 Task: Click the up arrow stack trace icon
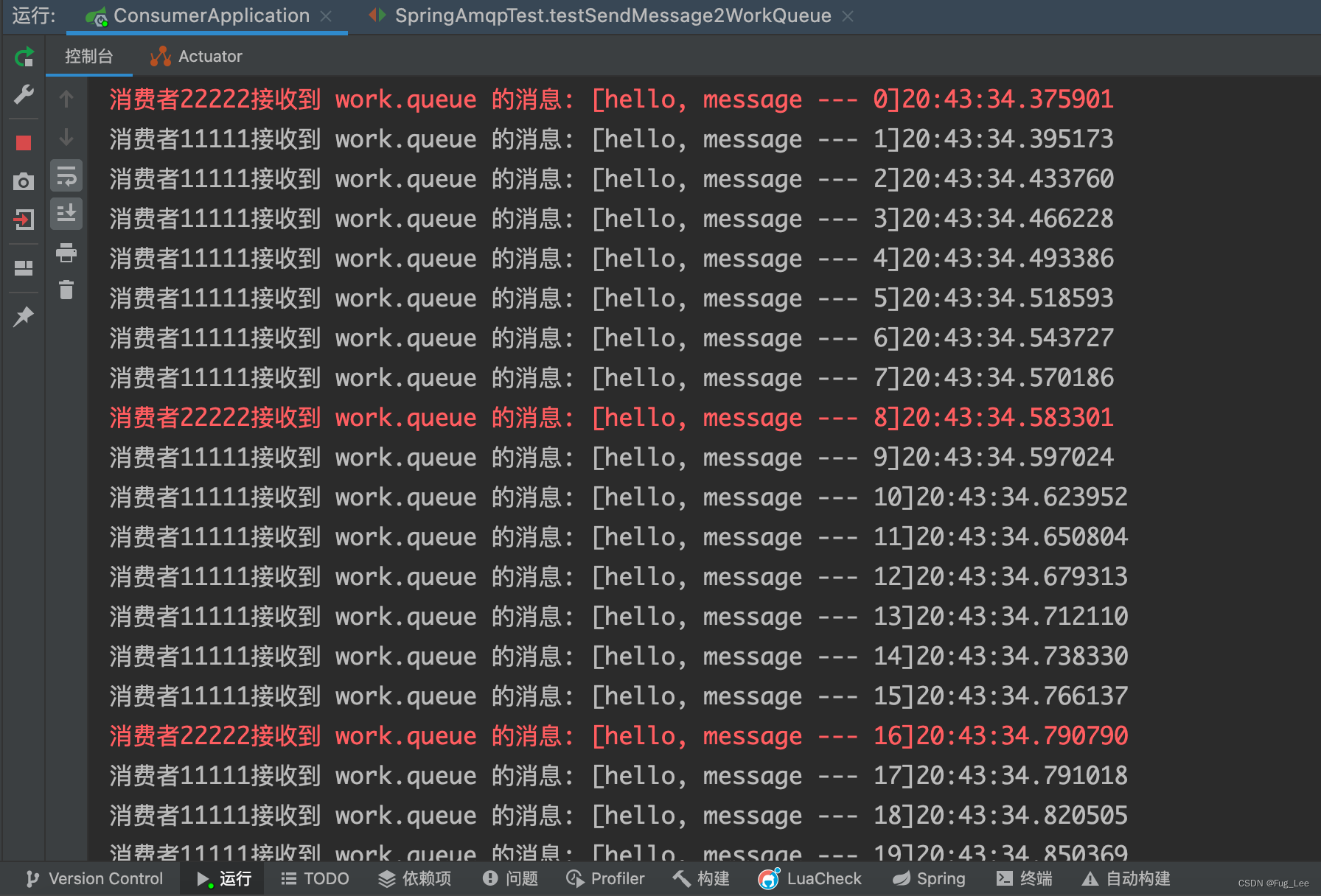tap(66, 99)
